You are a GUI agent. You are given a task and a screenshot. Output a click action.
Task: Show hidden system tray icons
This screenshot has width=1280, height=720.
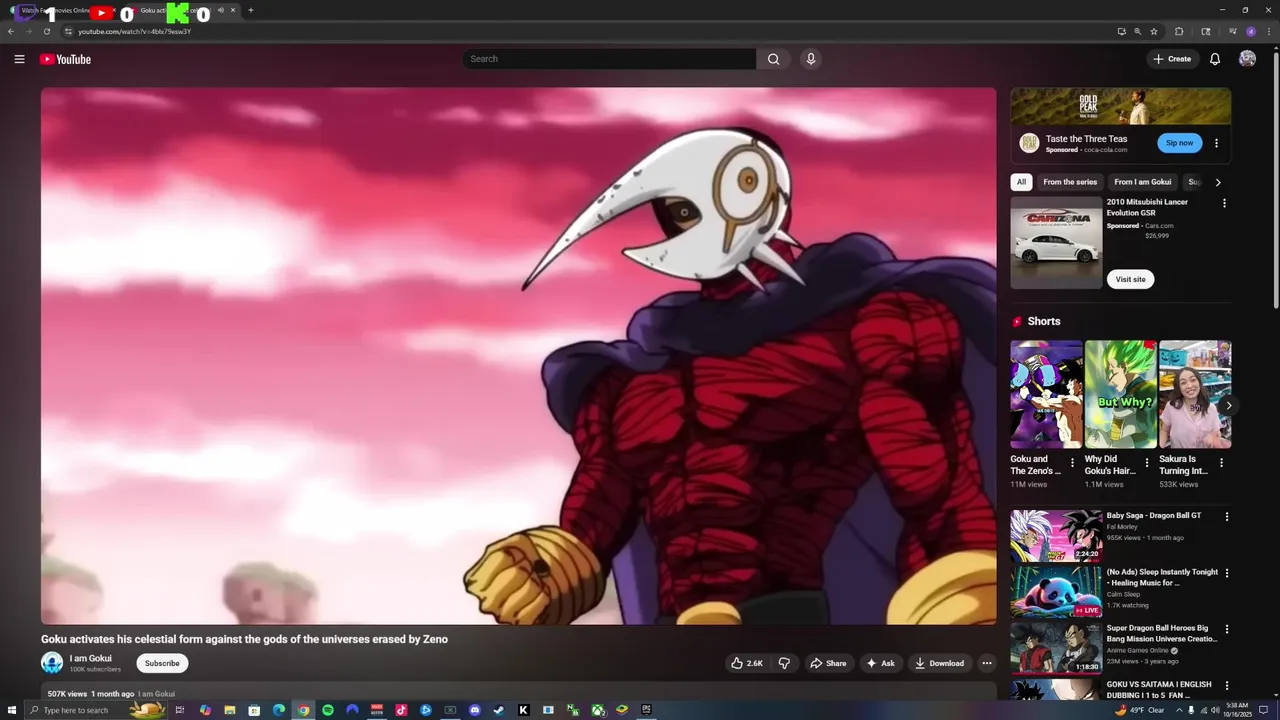(1178, 710)
